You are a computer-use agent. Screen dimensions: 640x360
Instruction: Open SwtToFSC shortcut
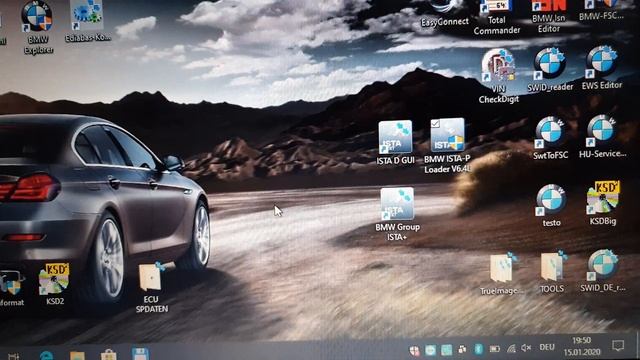click(x=550, y=138)
